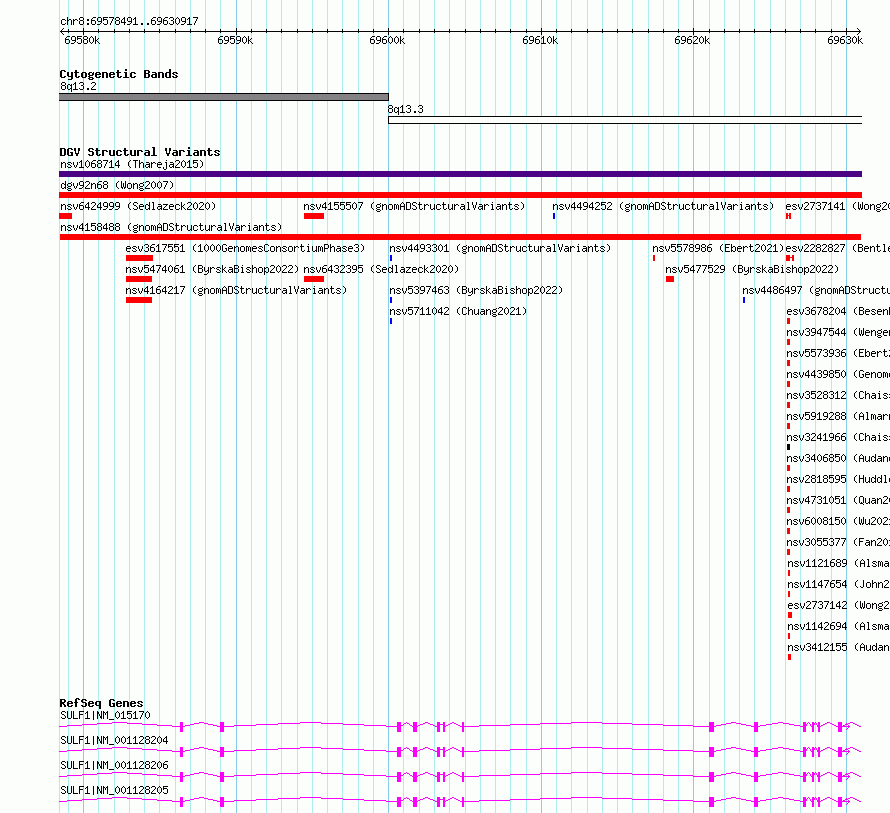Click the 69610k ruler position marker
This screenshot has height=813, width=890.
(540, 40)
